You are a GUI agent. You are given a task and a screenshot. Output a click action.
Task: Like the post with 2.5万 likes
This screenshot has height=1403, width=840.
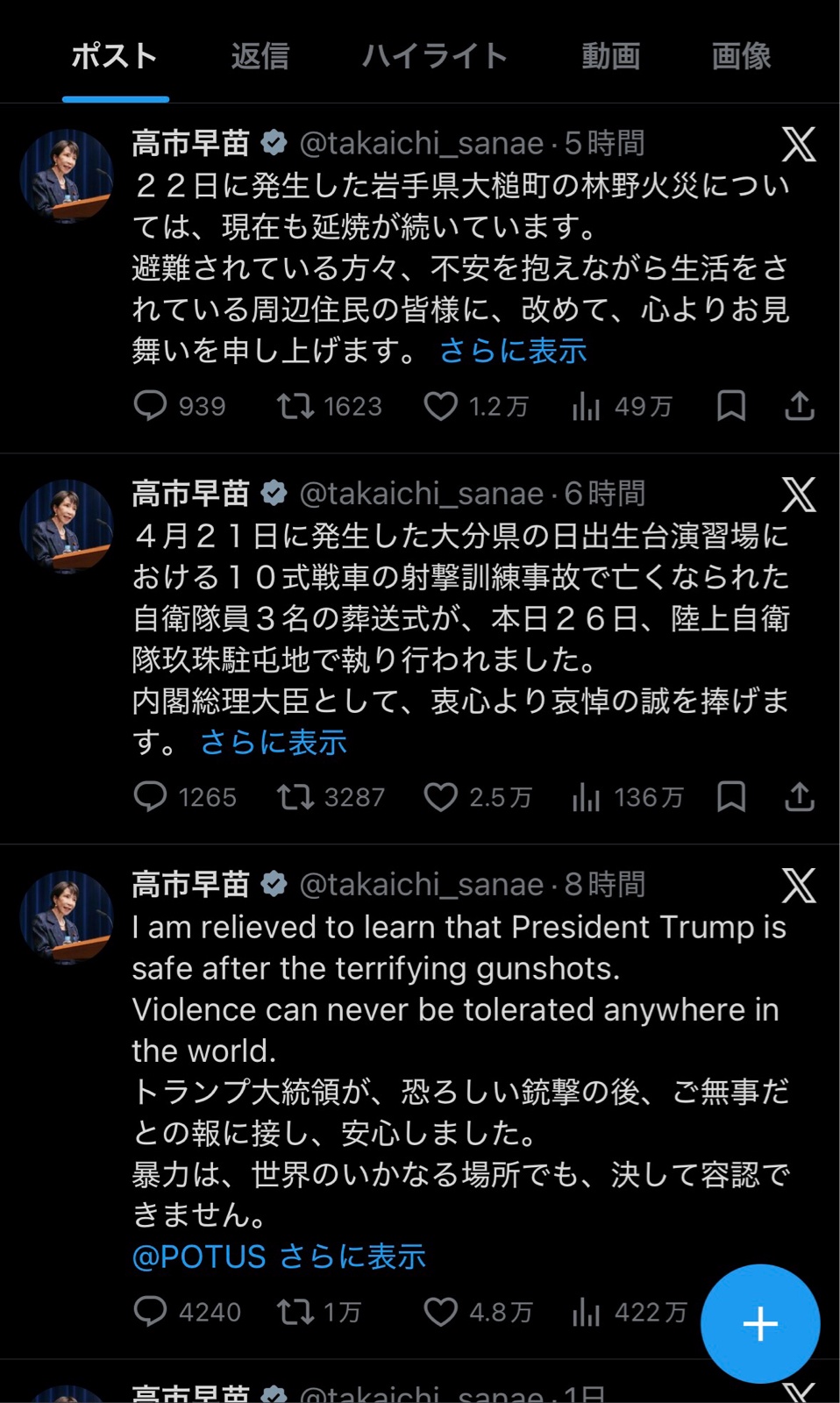click(441, 797)
